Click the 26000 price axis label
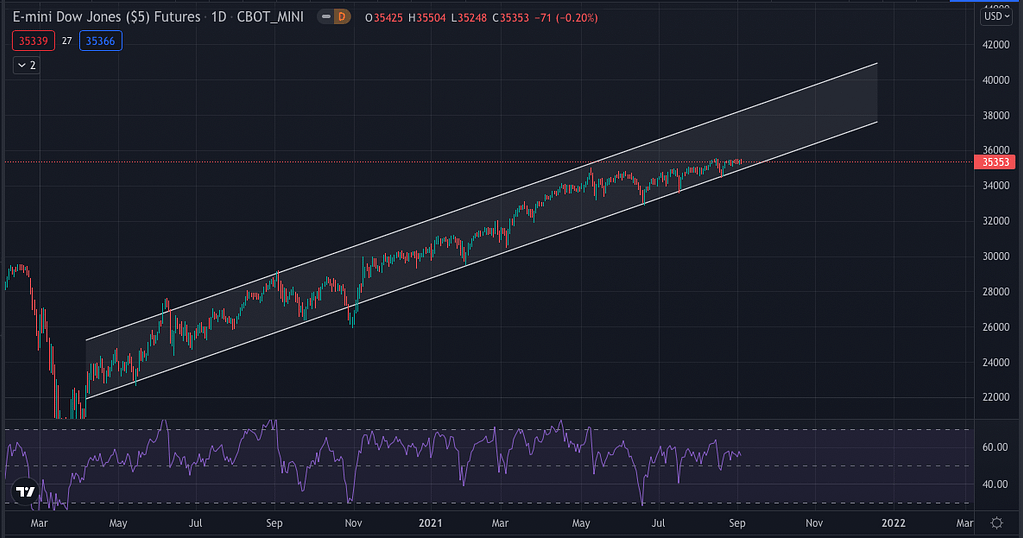Viewport: 1023px width, 538px height. [x=996, y=327]
